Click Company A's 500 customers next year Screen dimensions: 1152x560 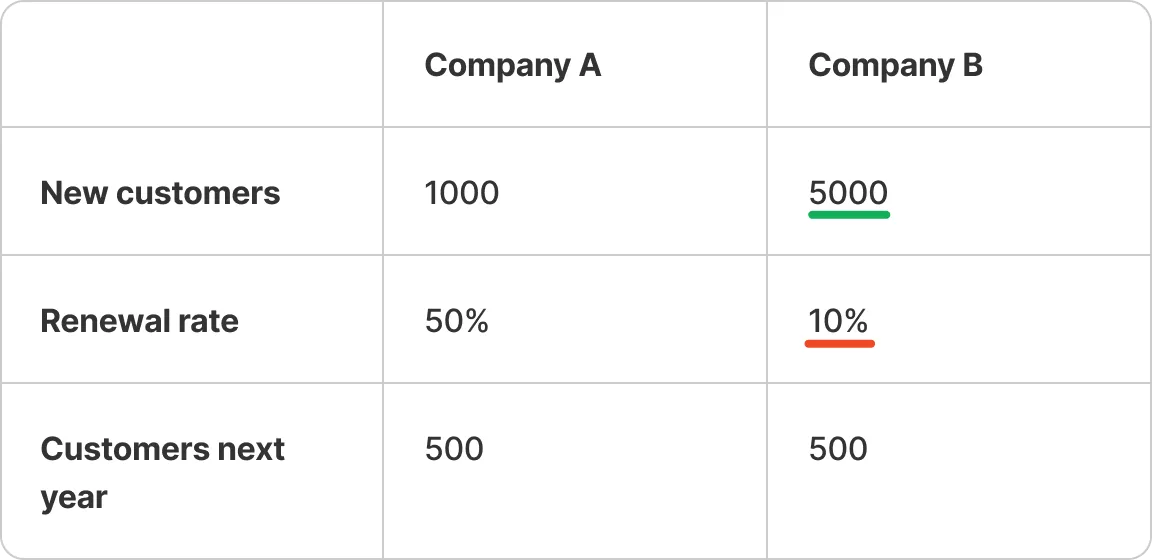point(454,449)
